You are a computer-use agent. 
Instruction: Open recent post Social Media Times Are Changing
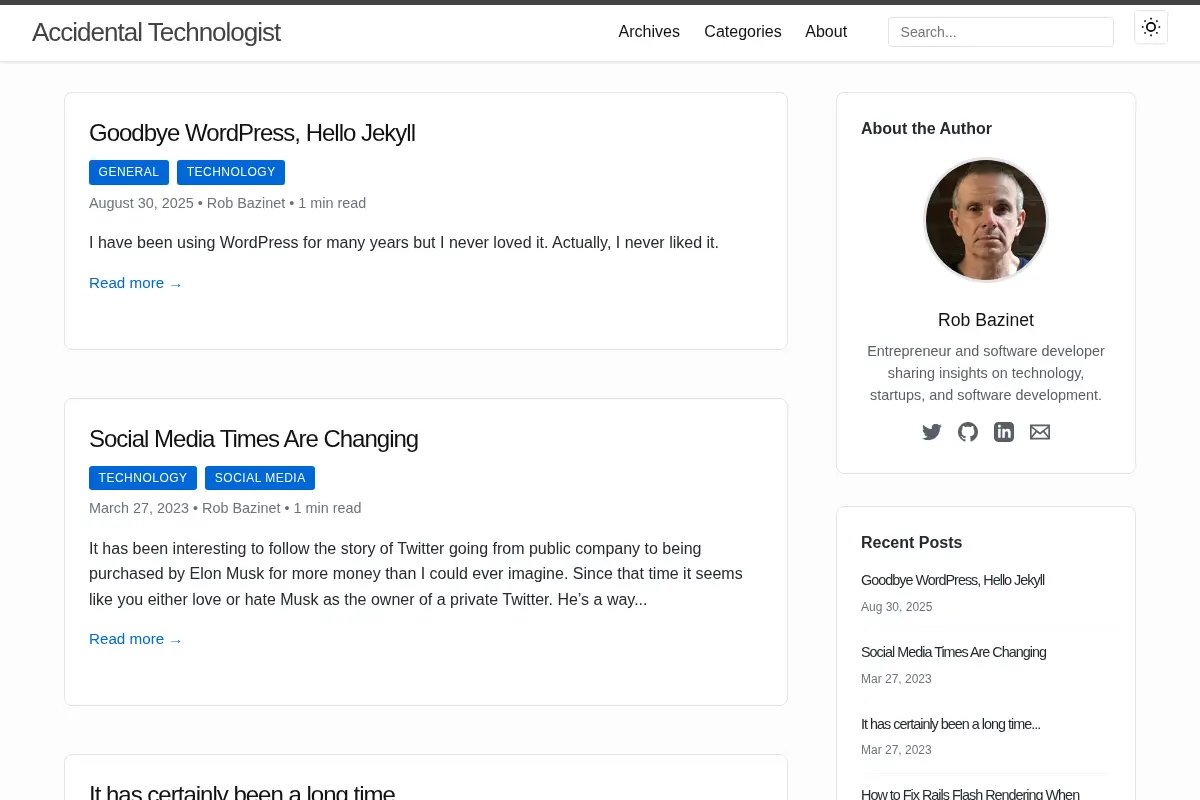coord(953,652)
